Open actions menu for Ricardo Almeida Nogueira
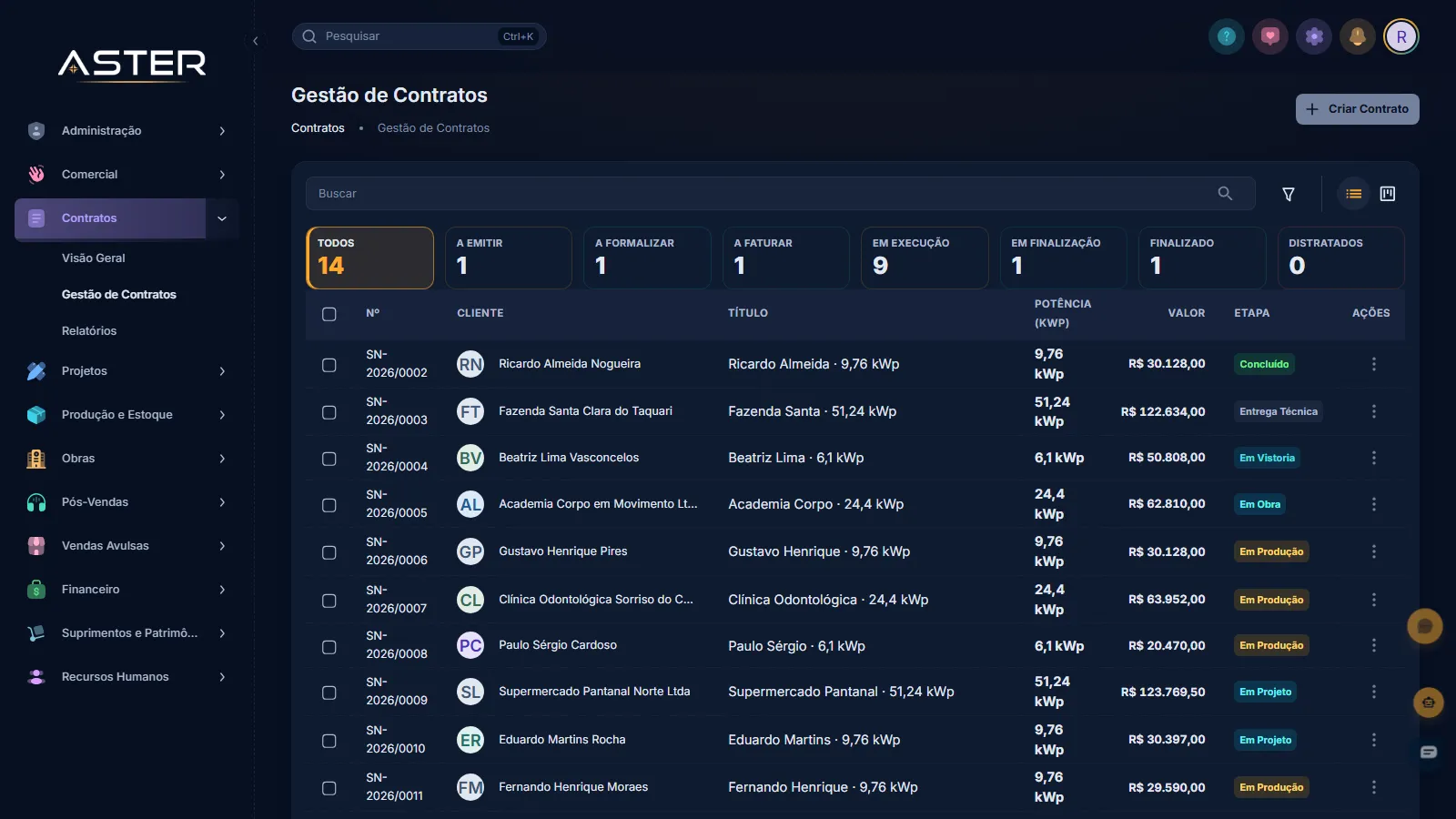 coord(1374,364)
